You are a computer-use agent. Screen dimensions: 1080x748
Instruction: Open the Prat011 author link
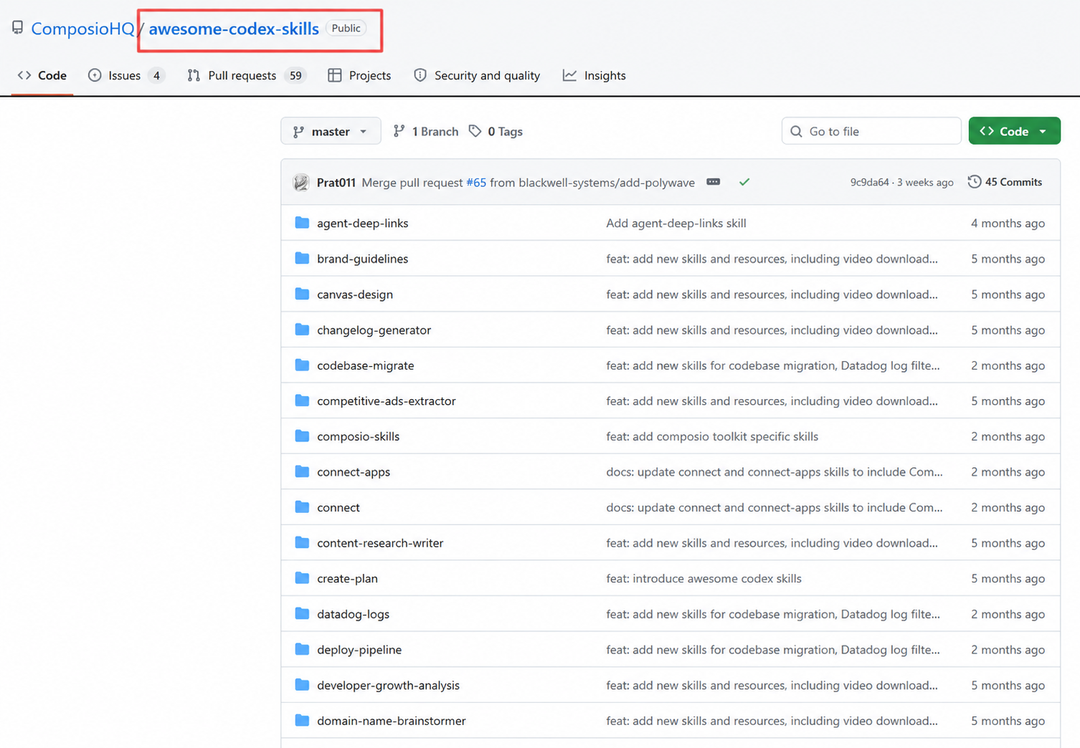click(336, 183)
